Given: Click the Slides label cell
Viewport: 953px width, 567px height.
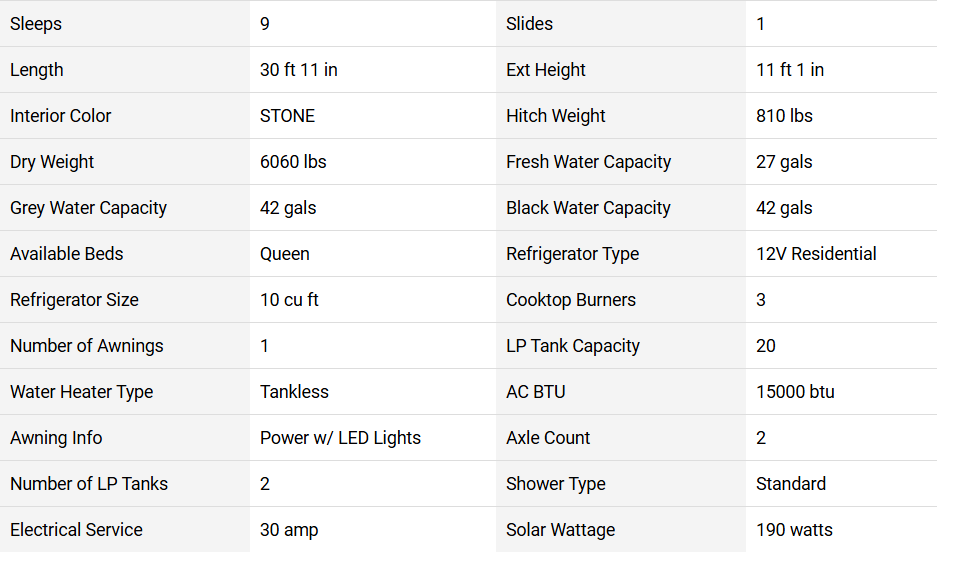Looking at the screenshot, I should pos(621,24).
